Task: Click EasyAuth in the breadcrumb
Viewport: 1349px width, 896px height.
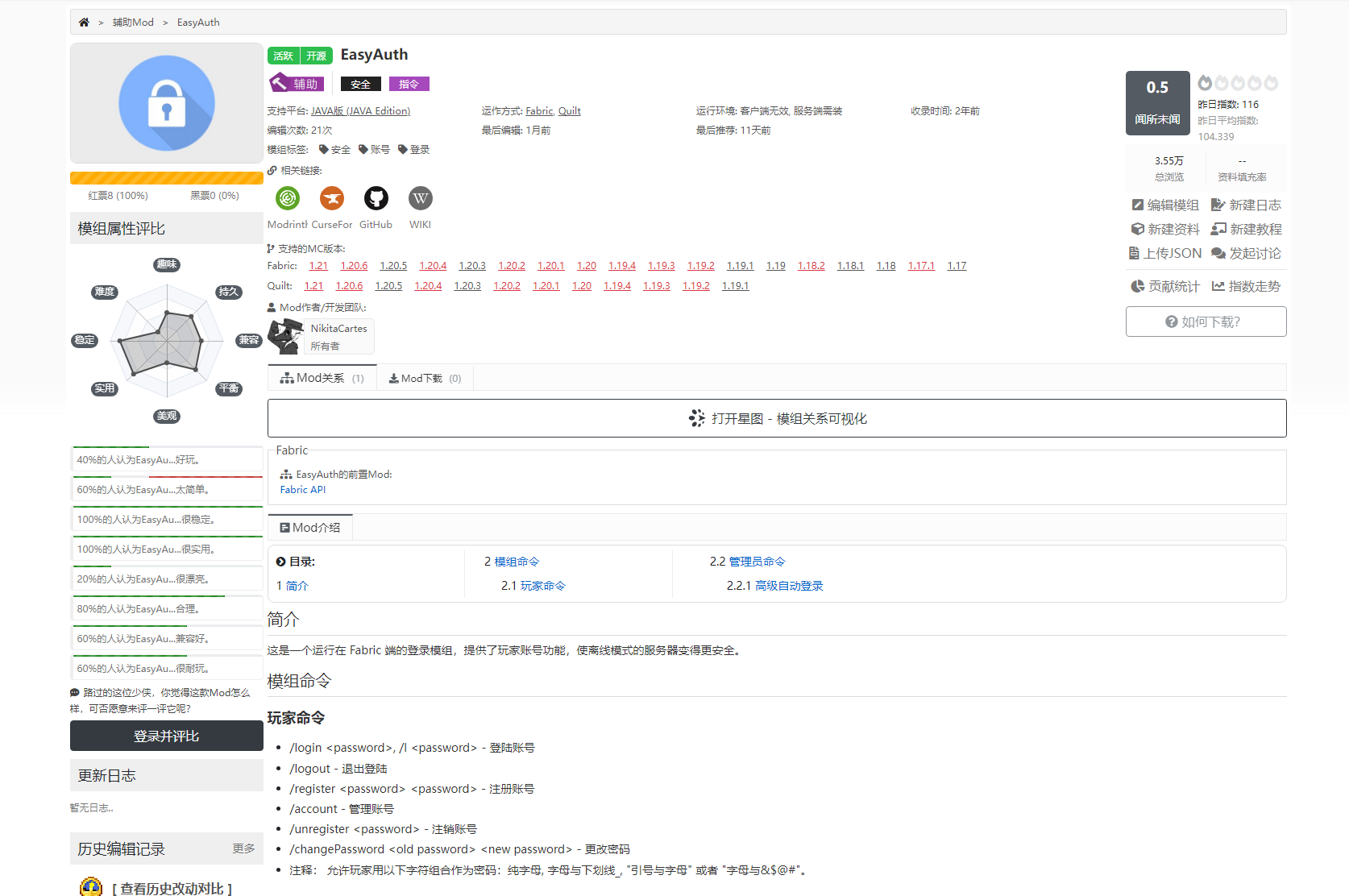Action: 198,23
